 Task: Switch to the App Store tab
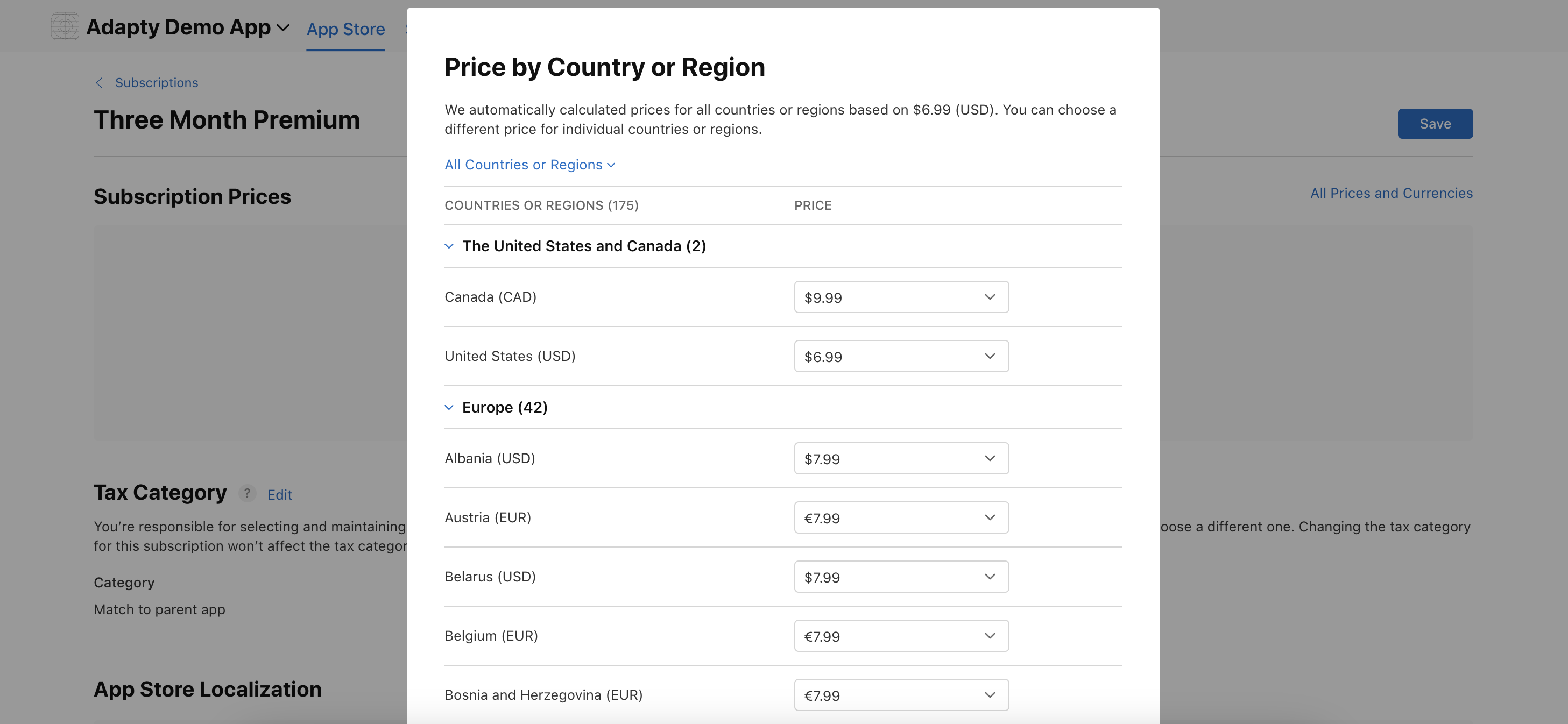pos(345,29)
